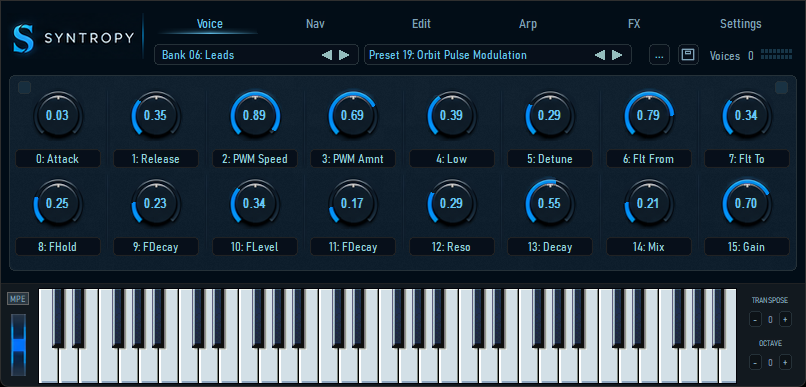This screenshot has width=806, height=387.
Task: Click the '12: Reso' label field
Action: coord(451,247)
